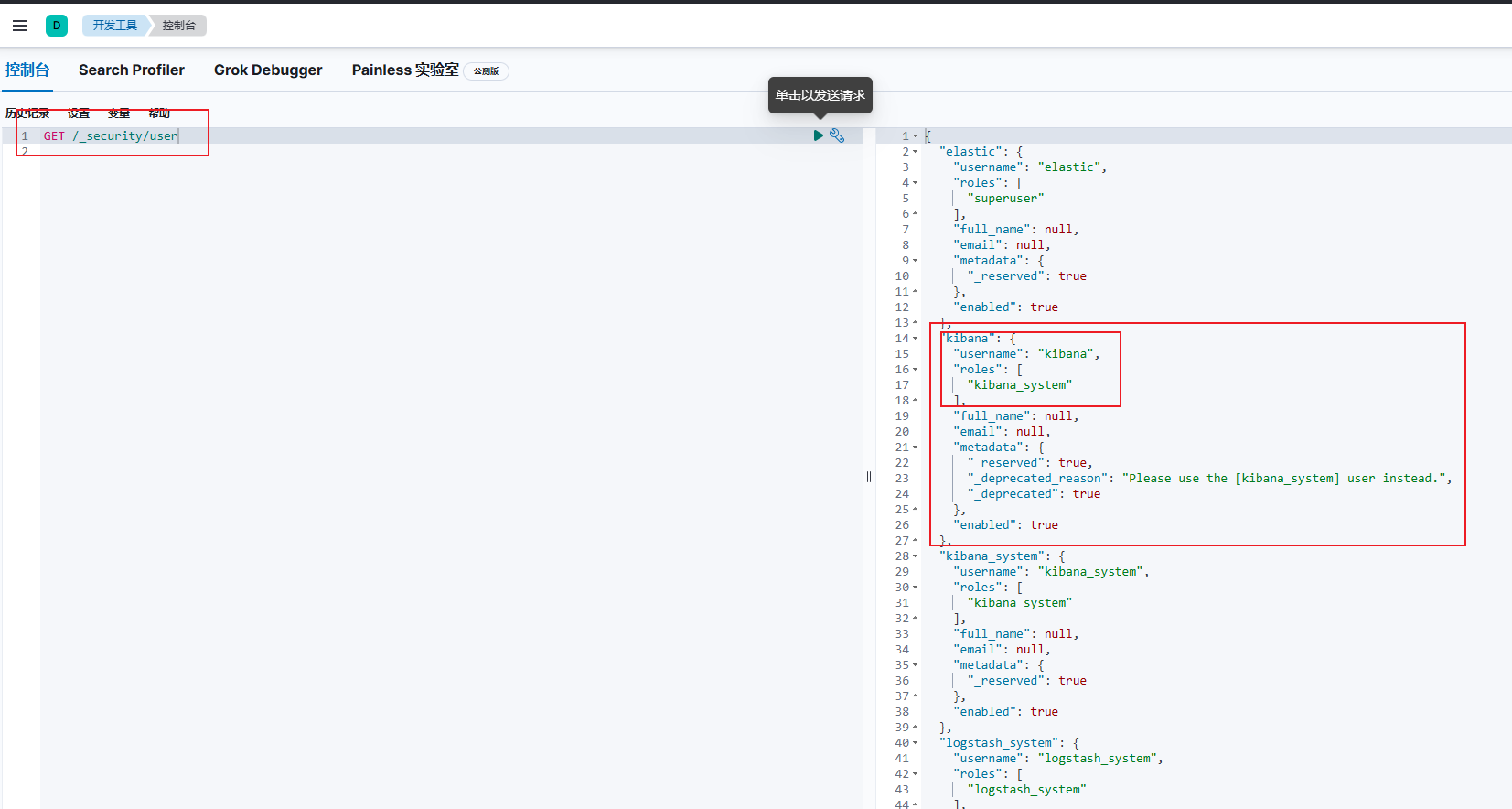
Task: Collapse elastic metadata fold at line 9
Action: coord(916,261)
